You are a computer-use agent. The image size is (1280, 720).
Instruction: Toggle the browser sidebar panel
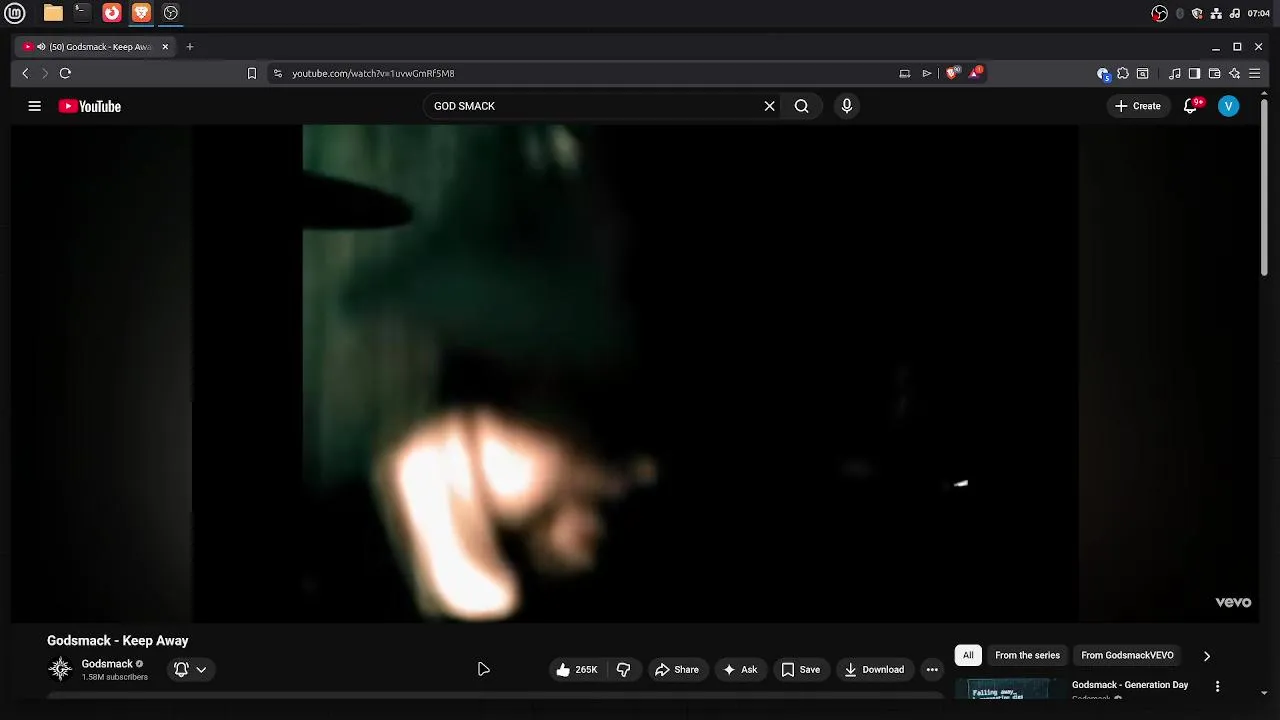pyautogui.click(x=1194, y=73)
